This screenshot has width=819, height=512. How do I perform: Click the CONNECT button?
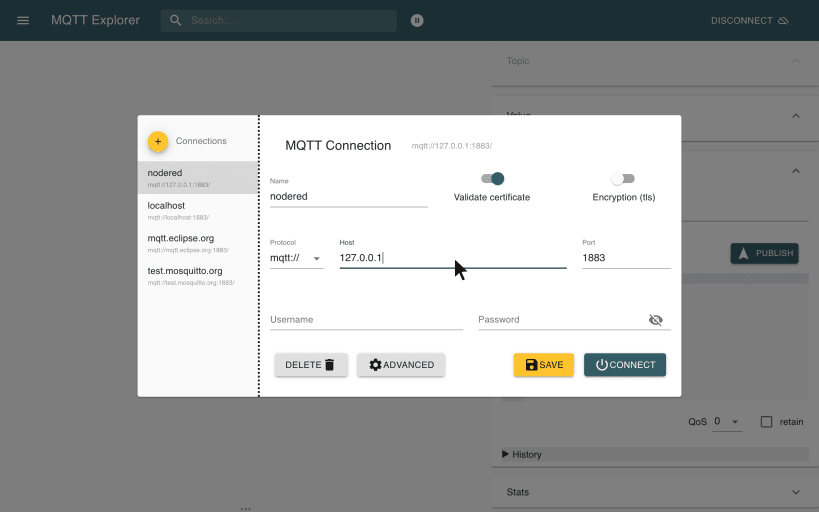(625, 365)
